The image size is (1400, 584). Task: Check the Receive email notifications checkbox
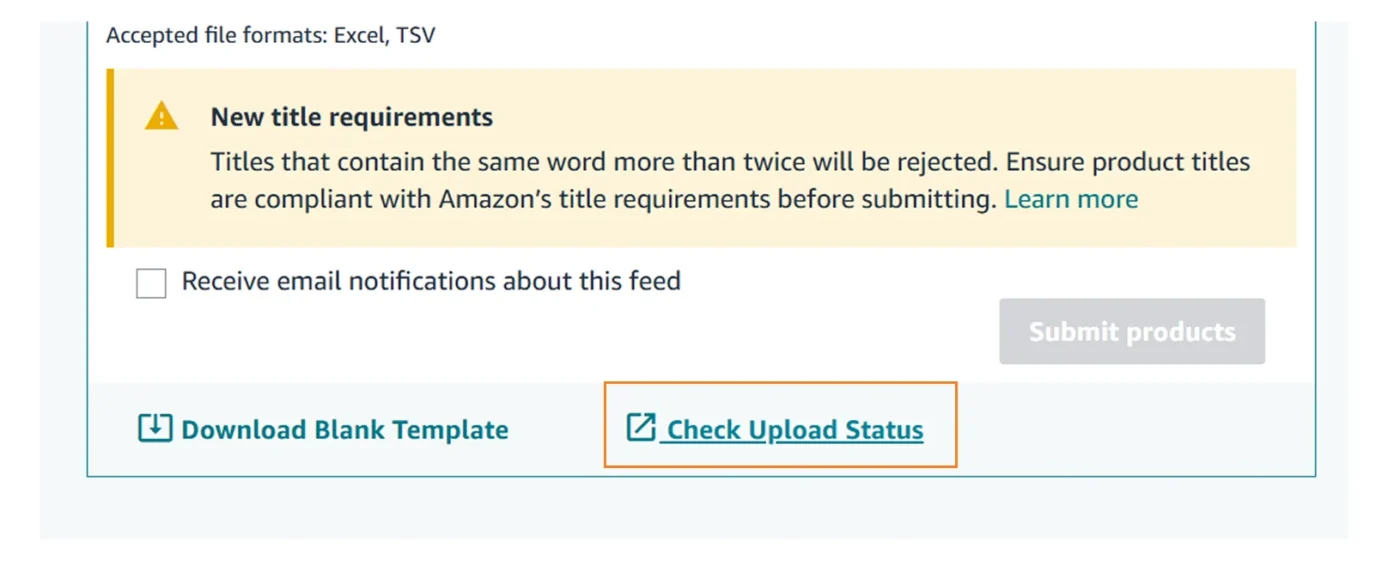pos(150,283)
